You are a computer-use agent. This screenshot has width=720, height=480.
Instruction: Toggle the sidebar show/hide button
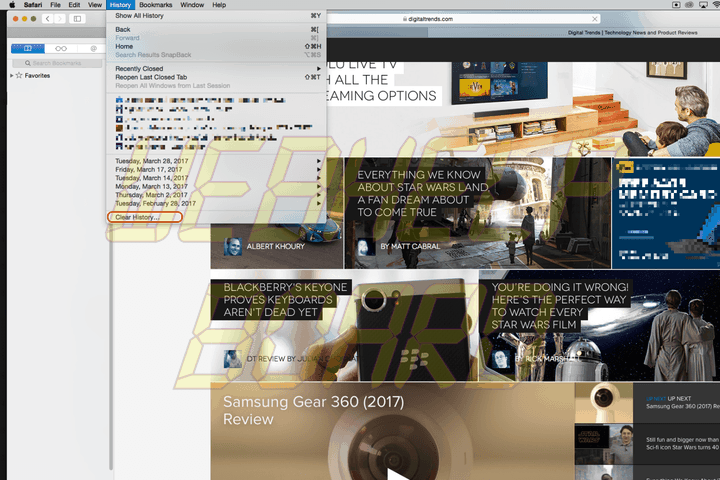tap(77, 19)
